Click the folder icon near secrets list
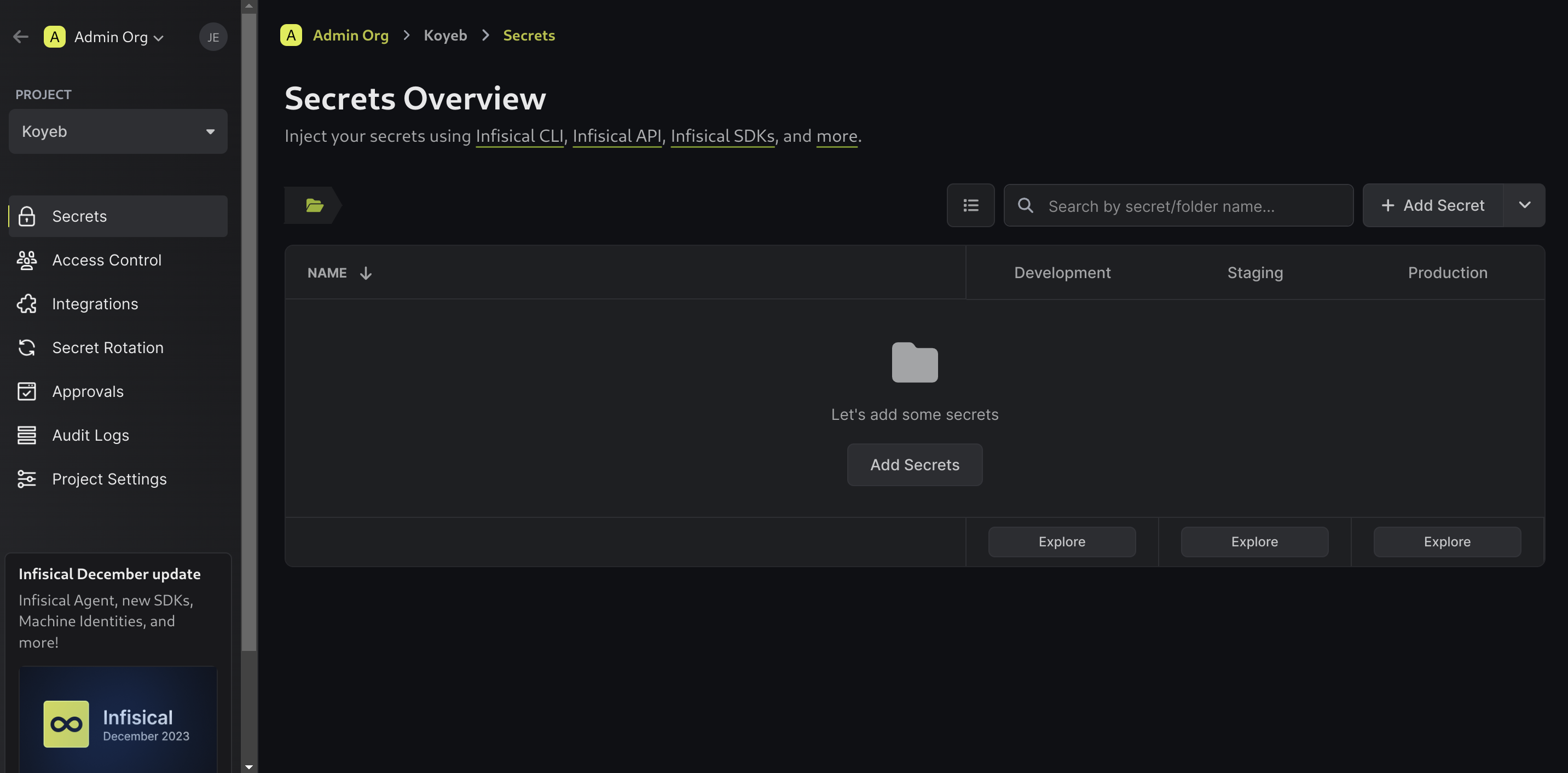This screenshot has height=773, width=1568. [313, 205]
